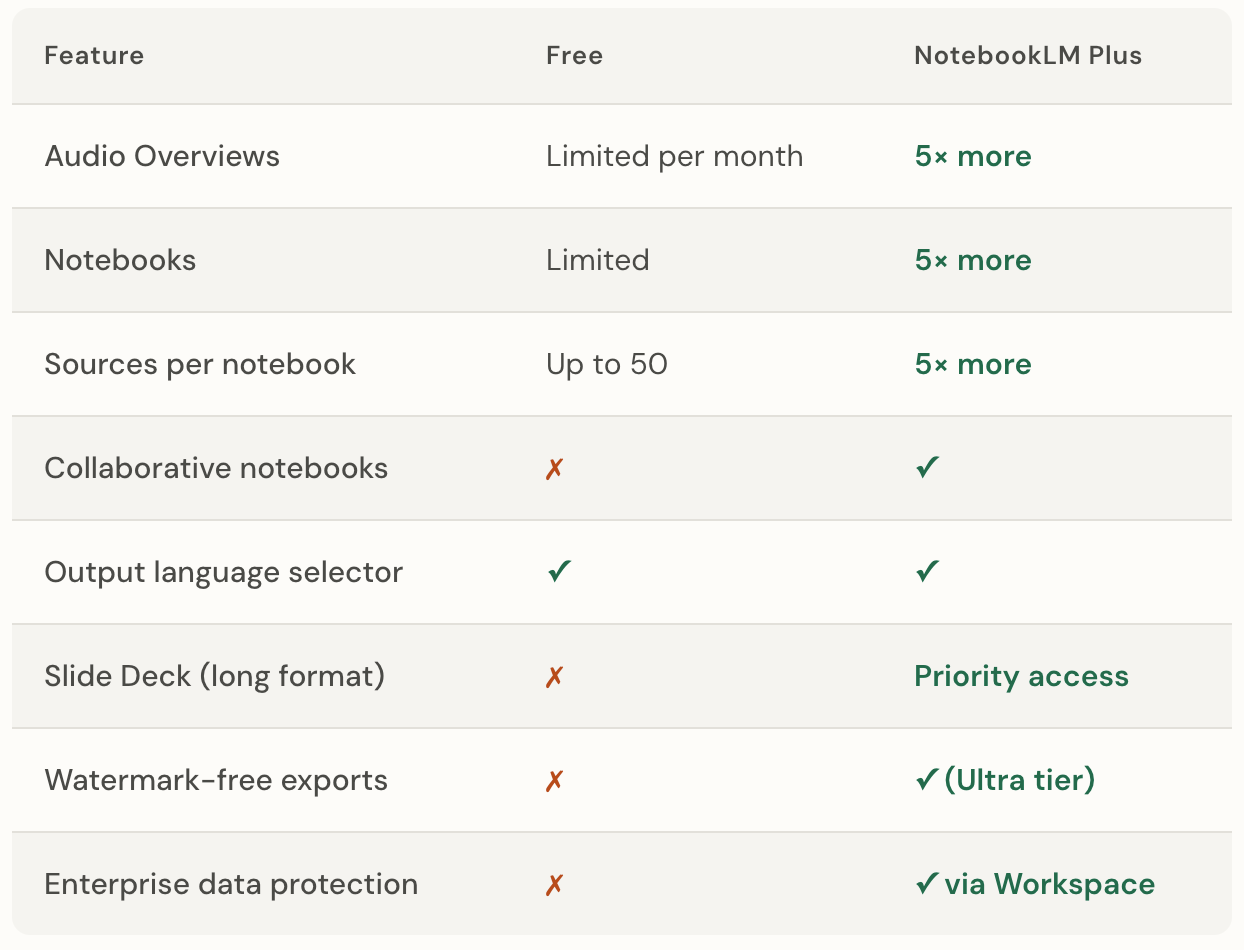Viewport: 1244px width, 950px height.
Task: Select the 'Enterprise data protection' label
Action: tap(231, 885)
